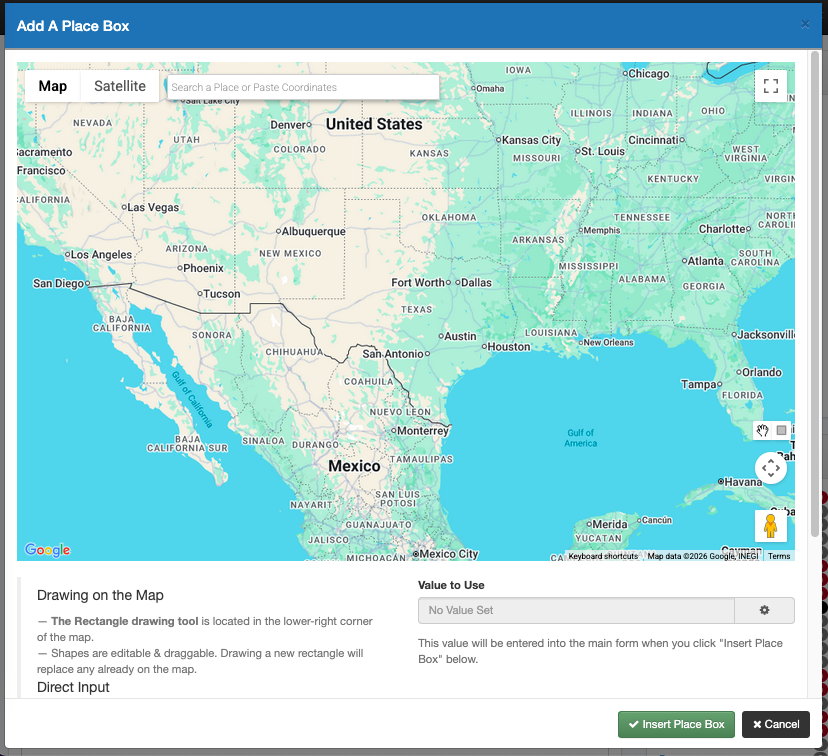Click the San Diego label
Image resolution: width=828 pixels, height=756 pixels.
coord(59,284)
